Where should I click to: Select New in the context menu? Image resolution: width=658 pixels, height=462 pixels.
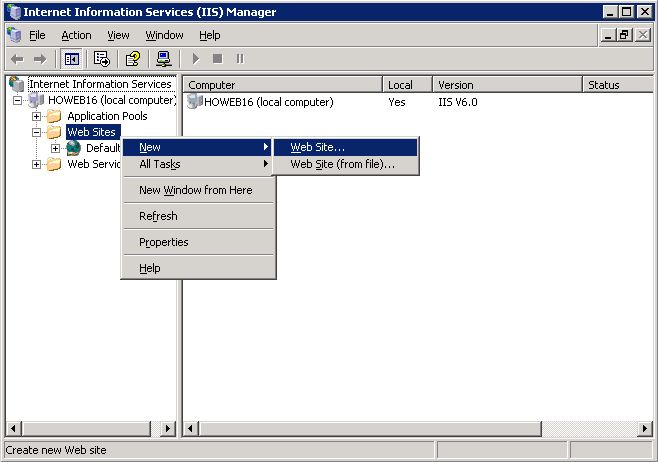click(x=198, y=147)
